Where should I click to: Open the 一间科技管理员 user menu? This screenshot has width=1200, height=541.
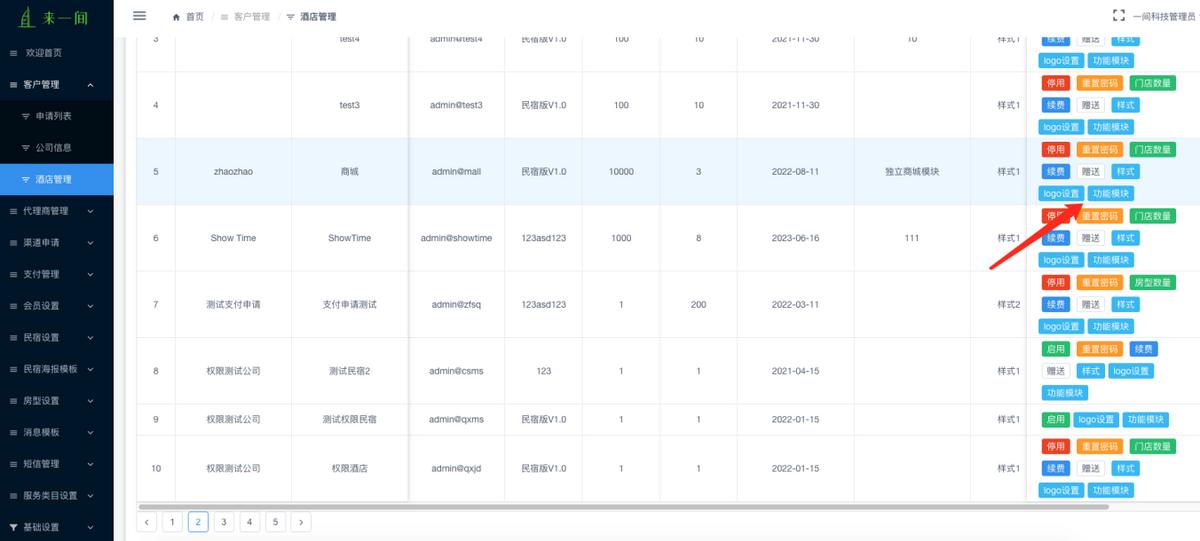(x=1165, y=17)
